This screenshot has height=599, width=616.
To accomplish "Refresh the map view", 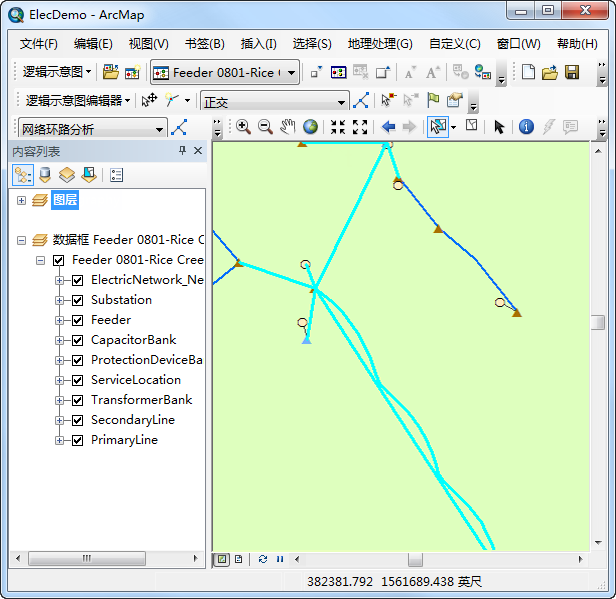I will 263,559.
